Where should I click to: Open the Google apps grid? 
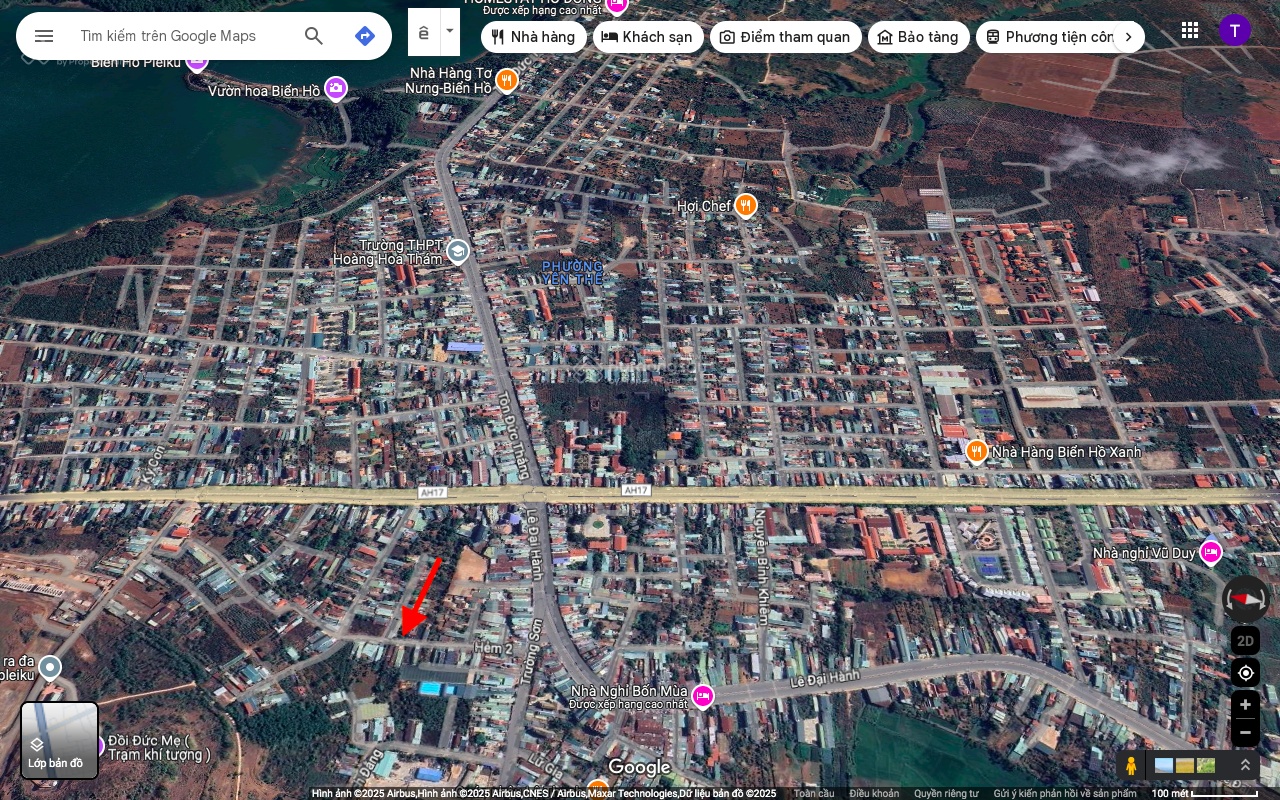point(1190,30)
